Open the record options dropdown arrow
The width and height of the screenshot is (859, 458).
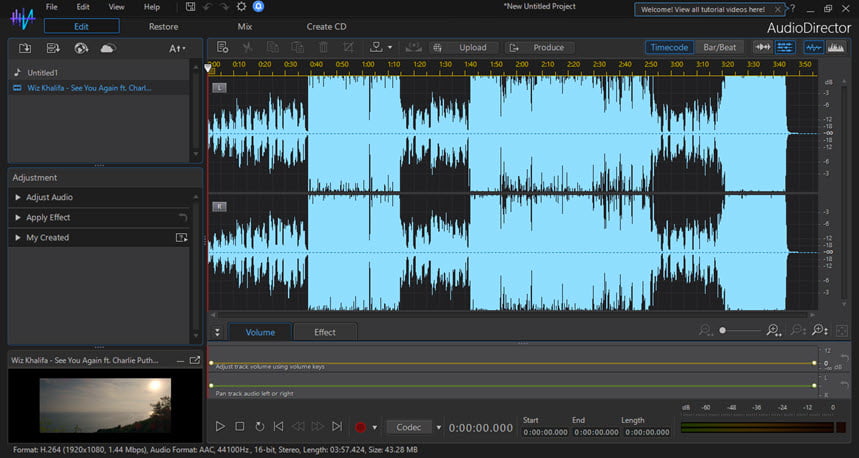[x=375, y=427]
